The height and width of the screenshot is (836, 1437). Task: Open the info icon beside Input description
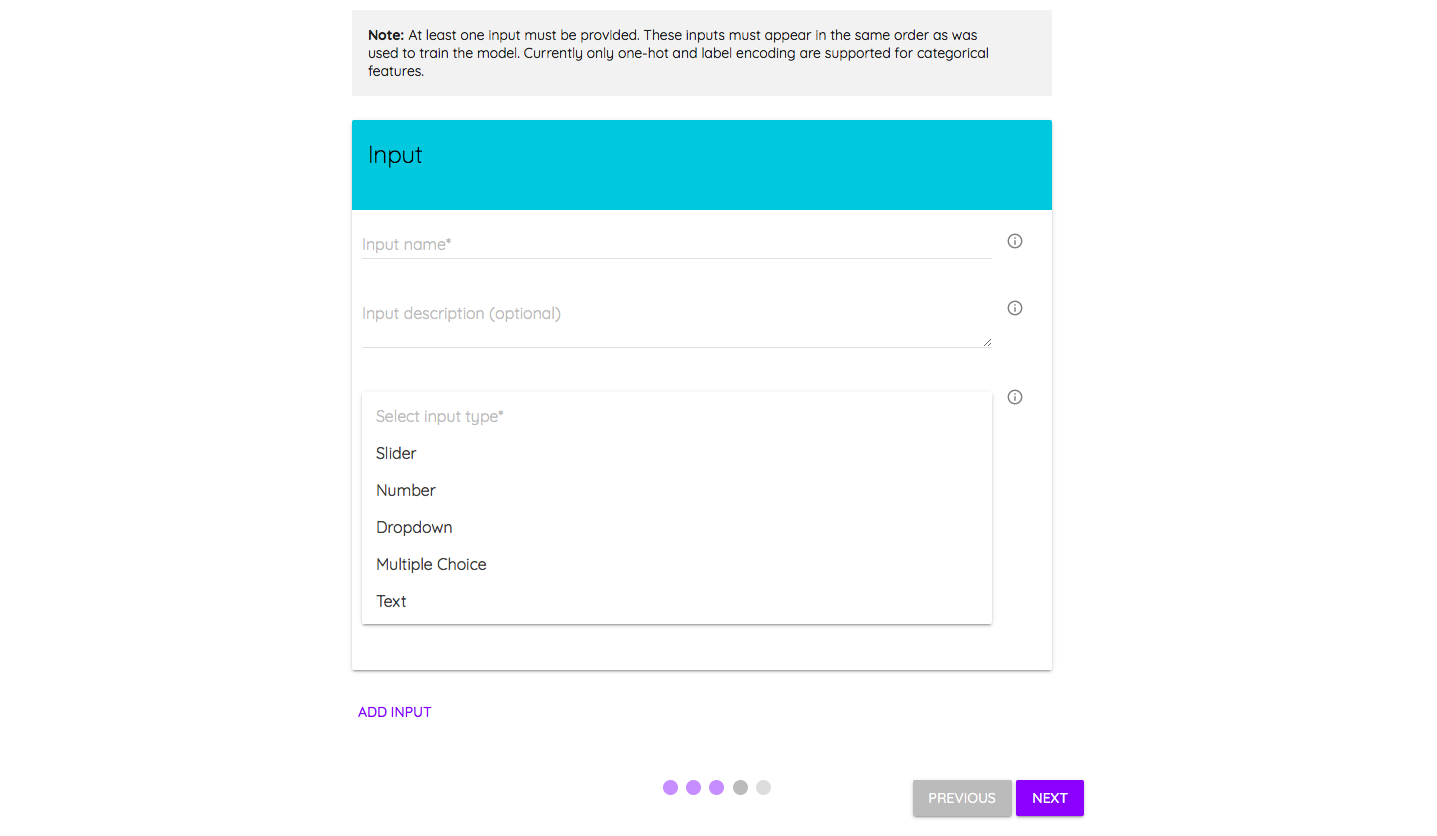coord(1015,308)
